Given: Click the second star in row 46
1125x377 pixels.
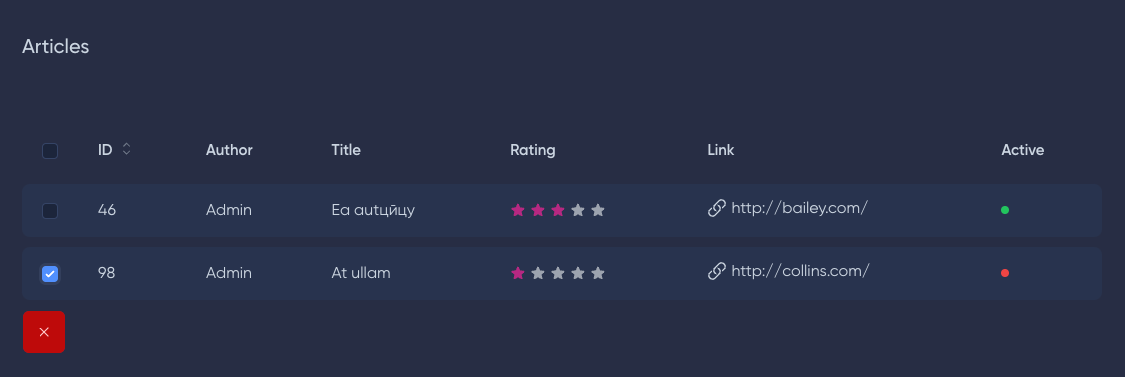Looking at the screenshot, I should [x=538, y=210].
